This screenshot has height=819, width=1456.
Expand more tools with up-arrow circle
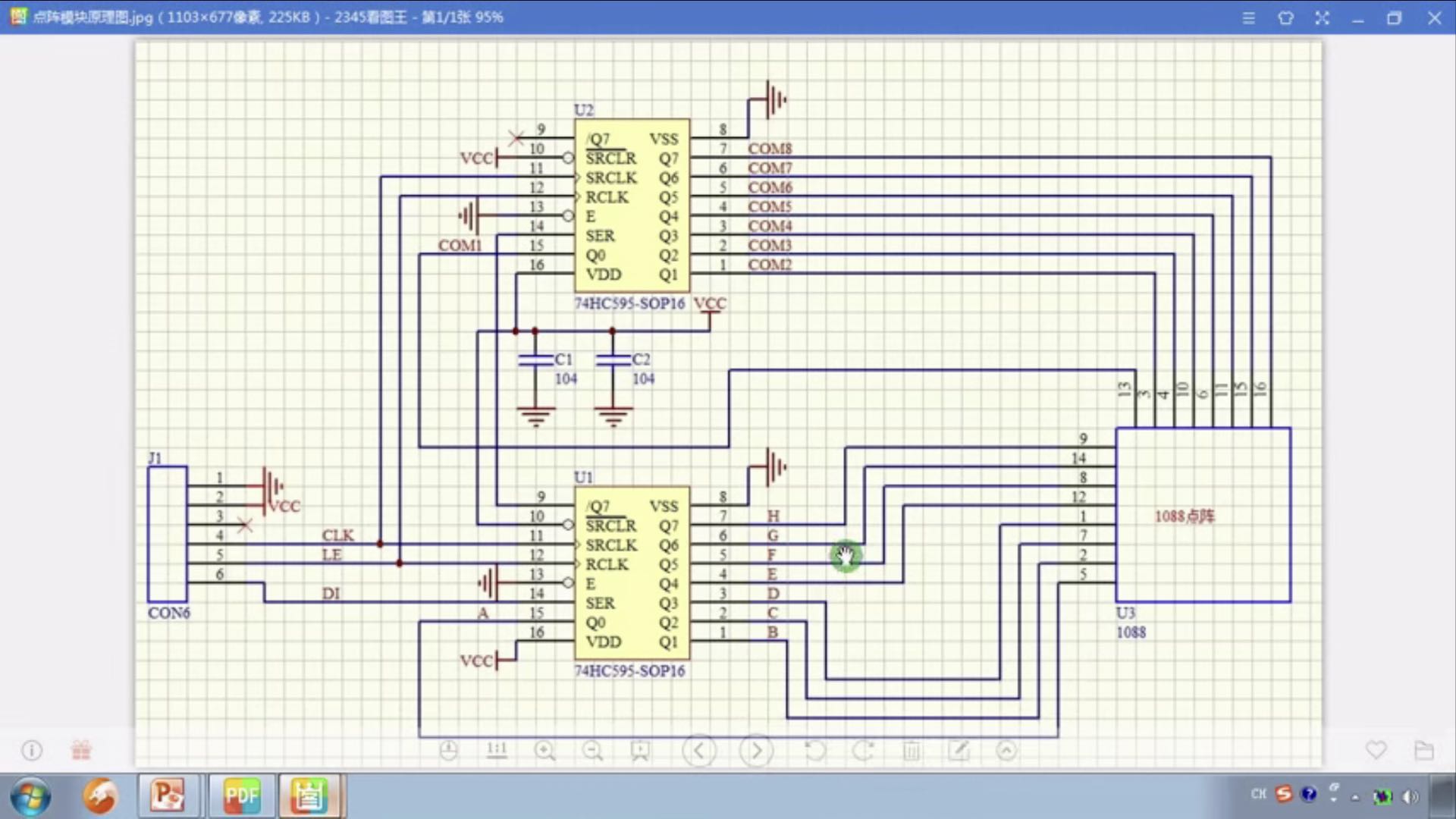click(1006, 751)
